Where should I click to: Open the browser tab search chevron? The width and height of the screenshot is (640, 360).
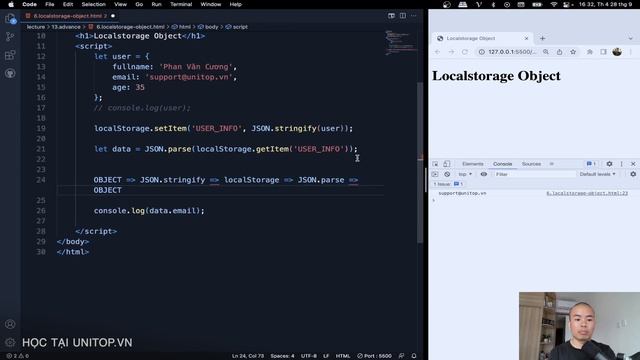pyautogui.click(x=631, y=38)
